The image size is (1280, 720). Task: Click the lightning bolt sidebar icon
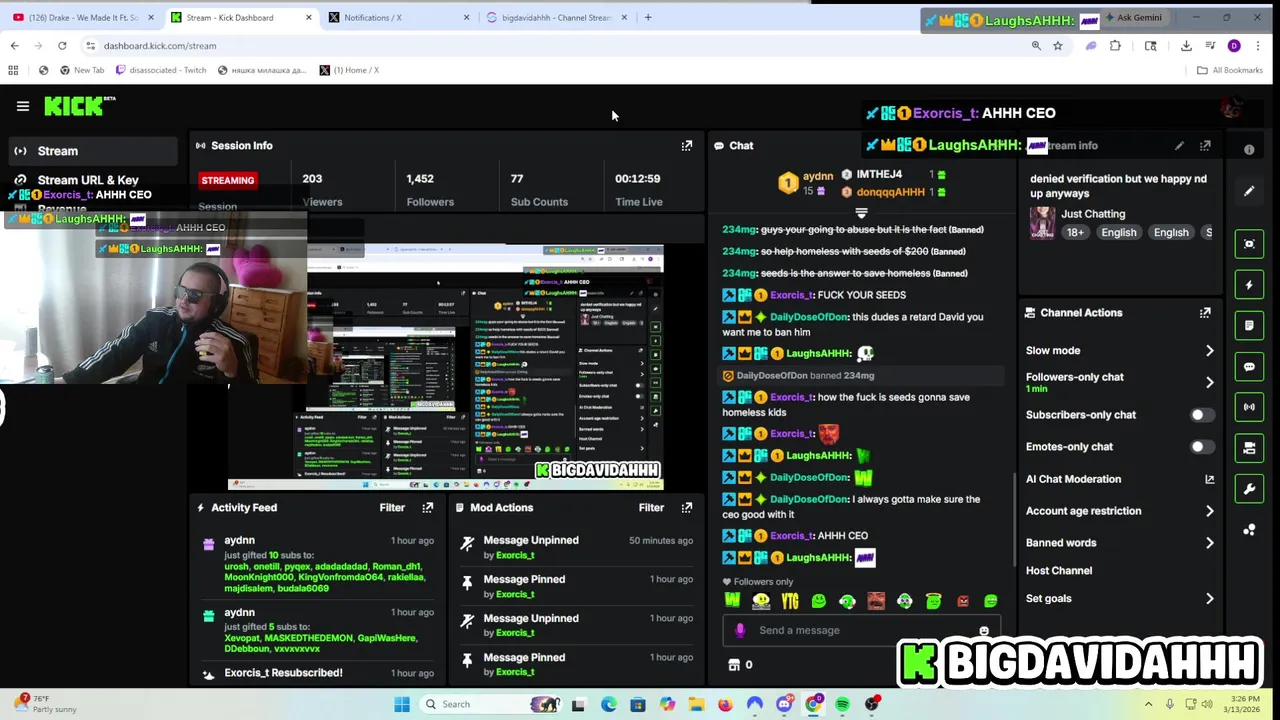coord(1249,285)
